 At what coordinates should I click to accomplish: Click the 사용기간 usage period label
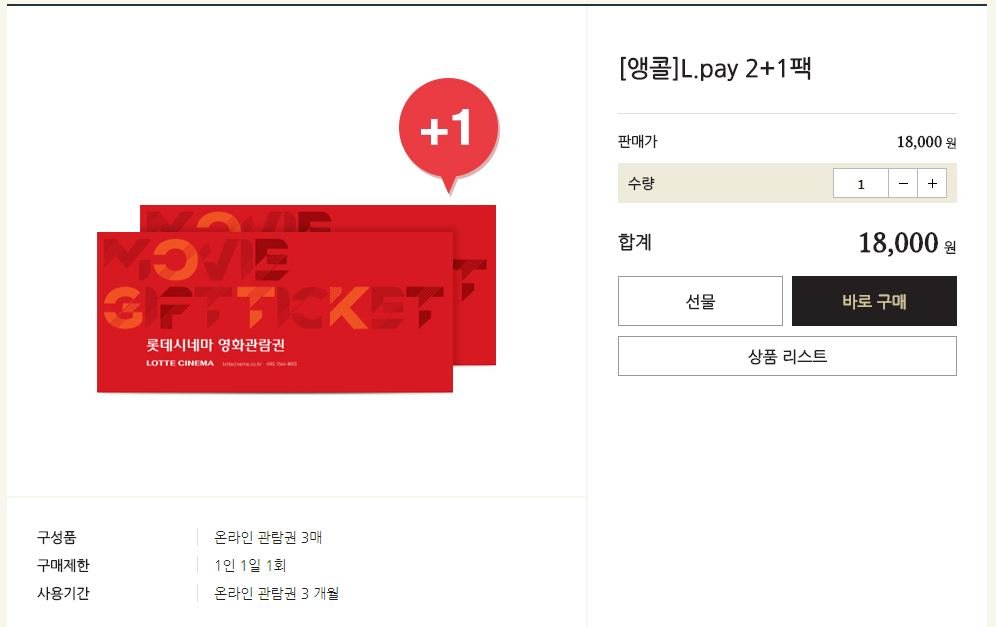point(64,593)
